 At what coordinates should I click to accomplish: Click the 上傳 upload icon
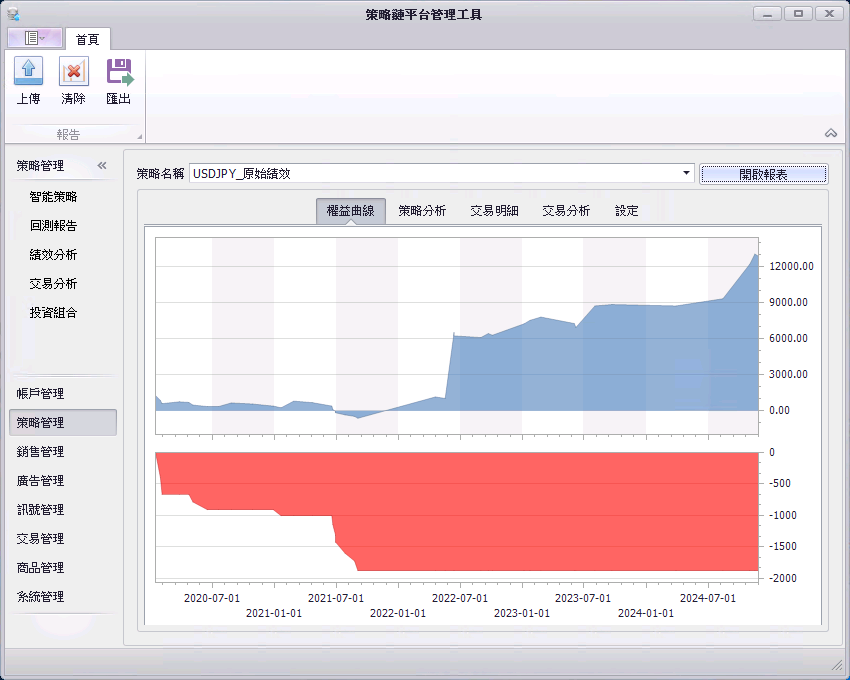click(28, 71)
